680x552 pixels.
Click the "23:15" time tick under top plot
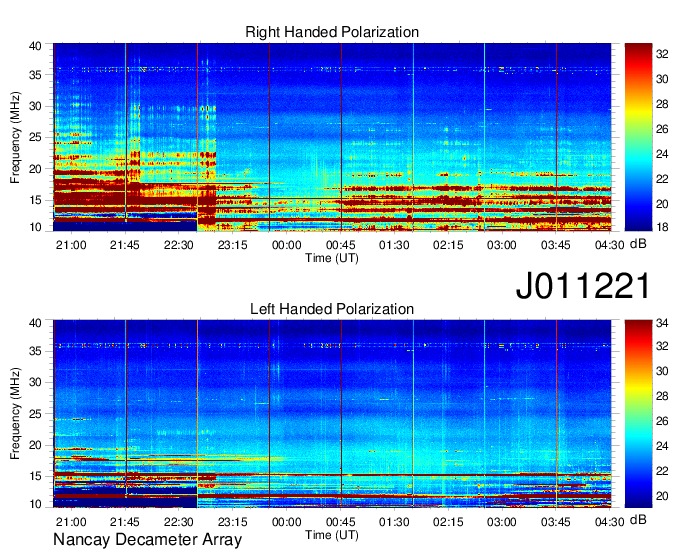232,245
